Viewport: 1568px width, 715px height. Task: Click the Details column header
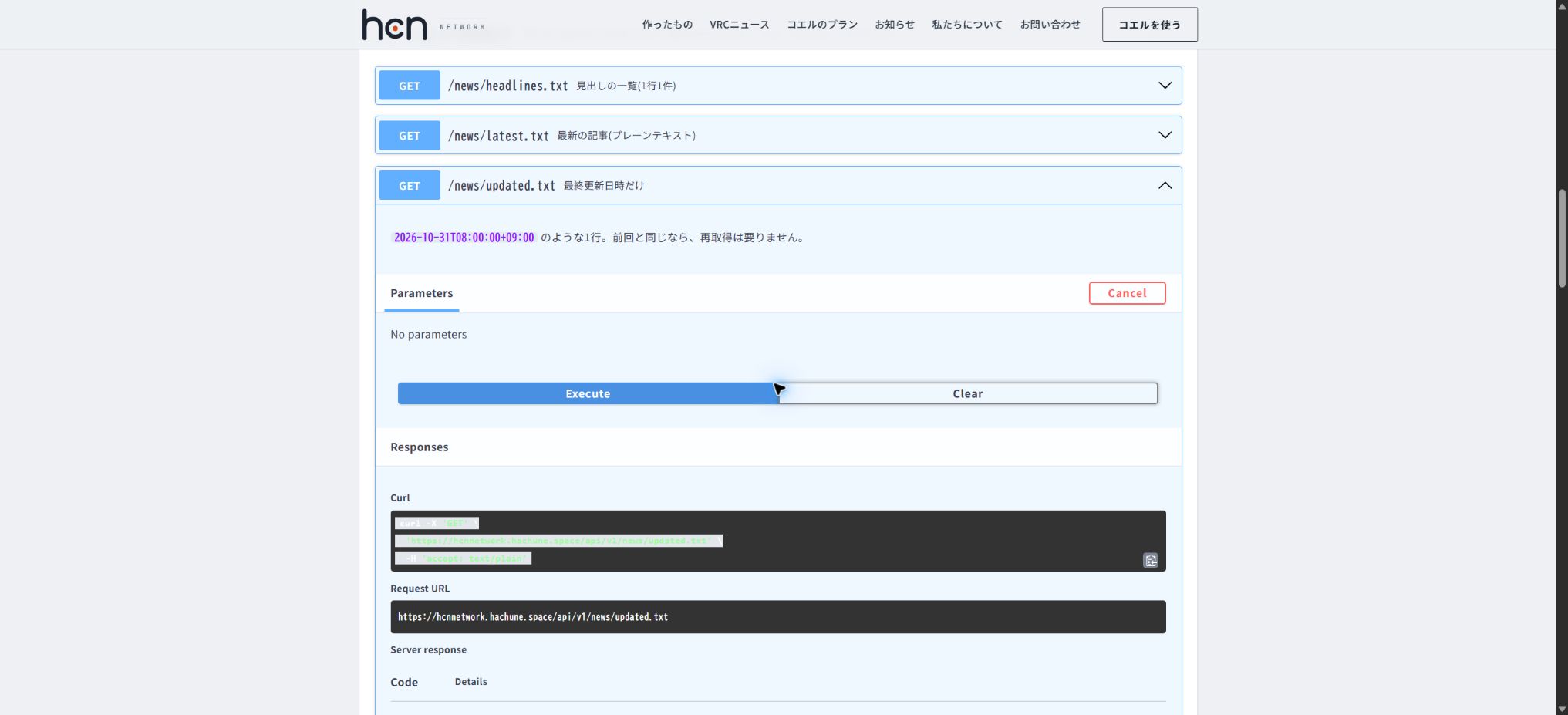pos(470,682)
